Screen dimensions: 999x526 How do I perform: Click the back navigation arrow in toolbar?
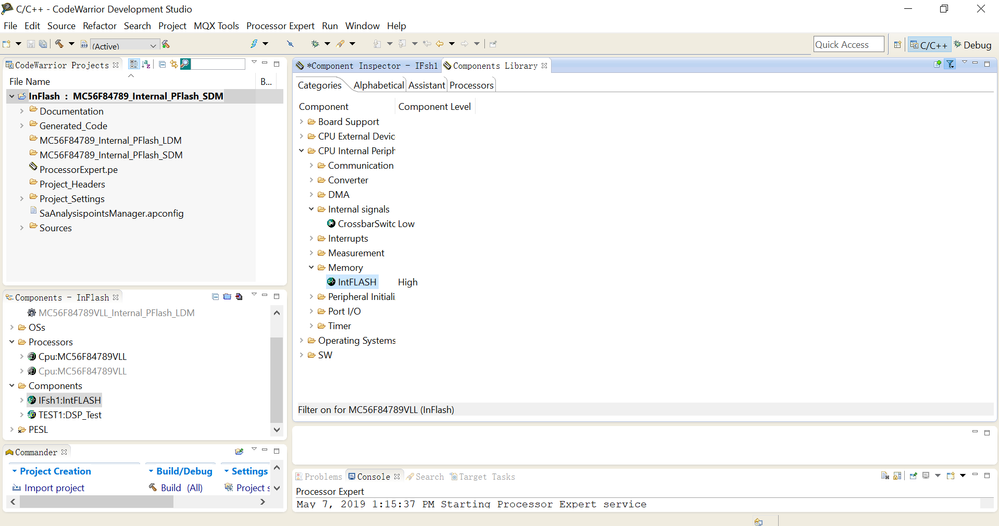(x=440, y=44)
